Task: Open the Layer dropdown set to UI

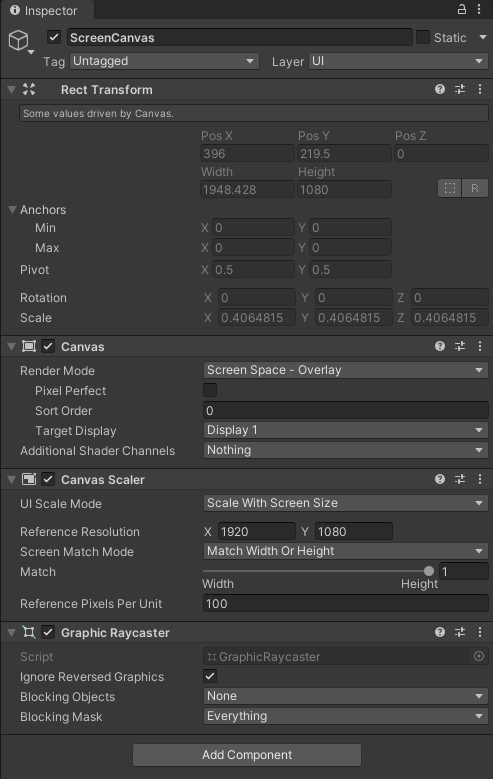Action: [x=398, y=61]
